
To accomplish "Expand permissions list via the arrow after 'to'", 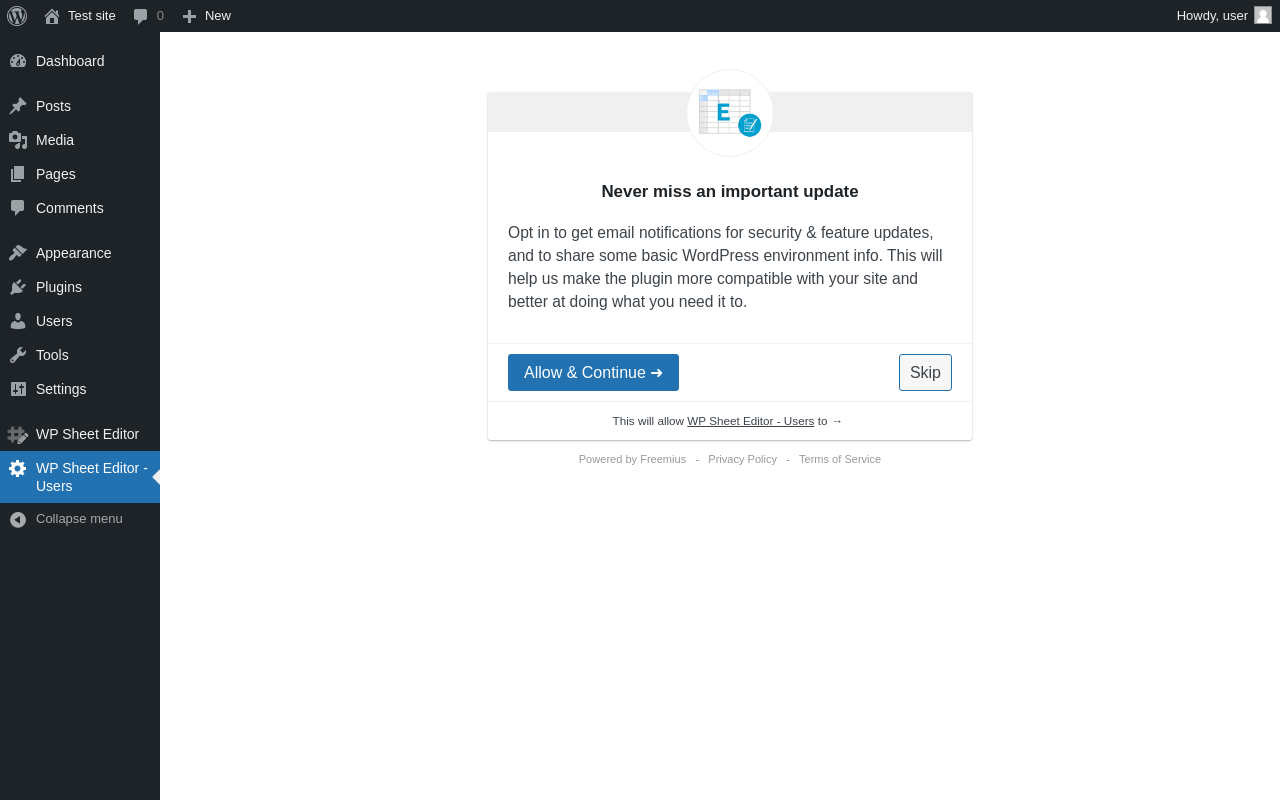I will tap(837, 421).
